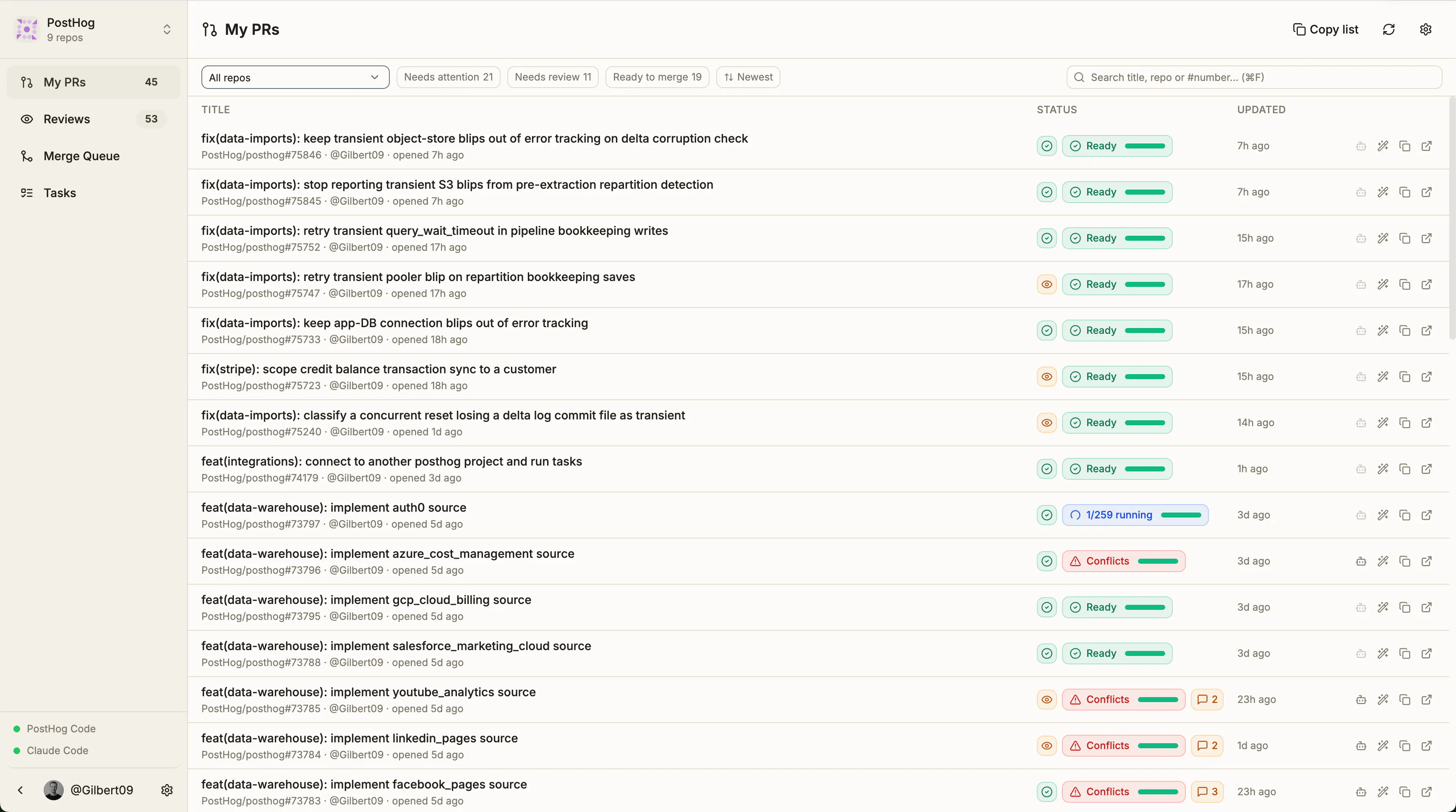Click the TITLE column header
The image size is (1456, 812).
[215, 109]
